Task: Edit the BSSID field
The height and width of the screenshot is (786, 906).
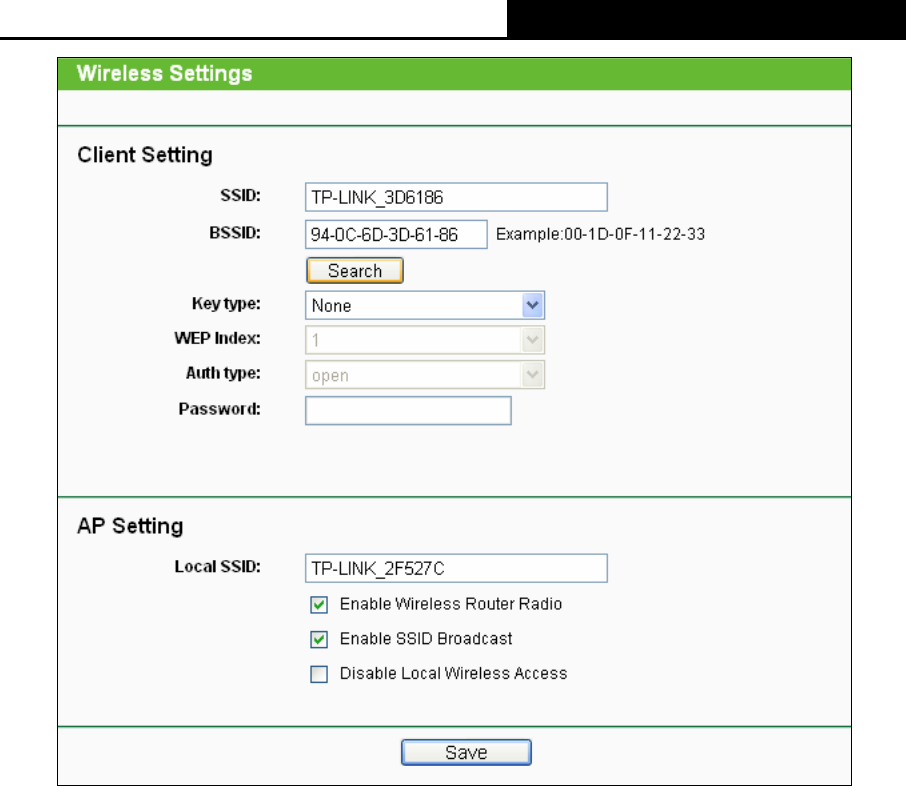Action: 396,234
